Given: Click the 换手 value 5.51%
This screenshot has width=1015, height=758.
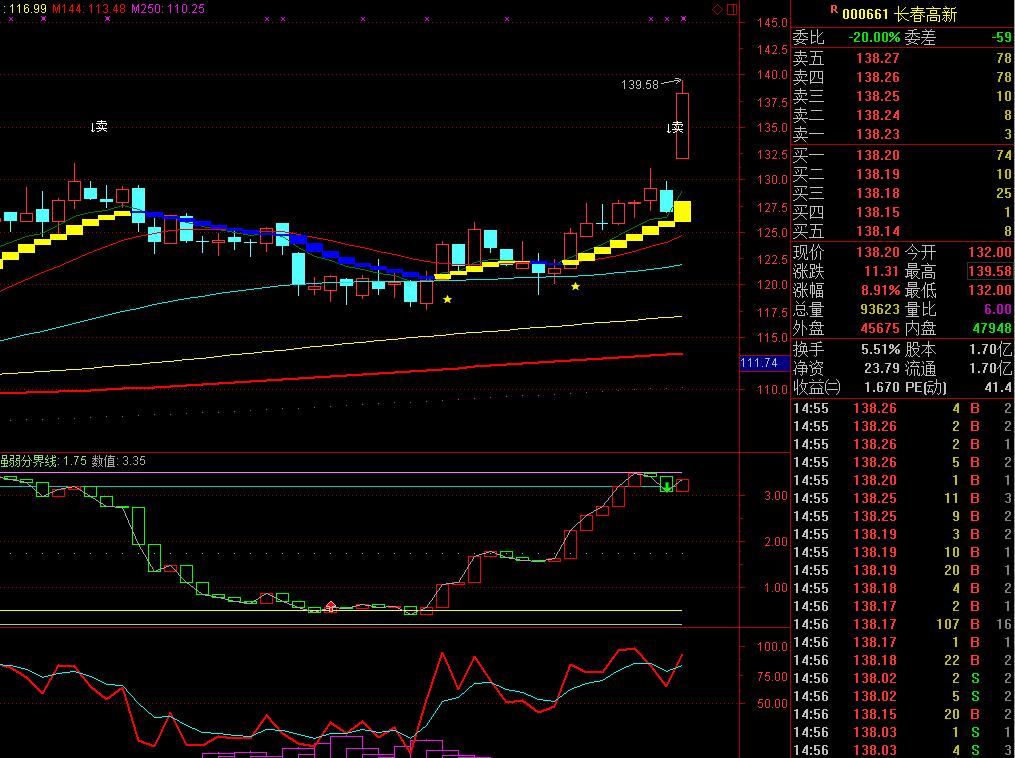Looking at the screenshot, I should [880, 350].
